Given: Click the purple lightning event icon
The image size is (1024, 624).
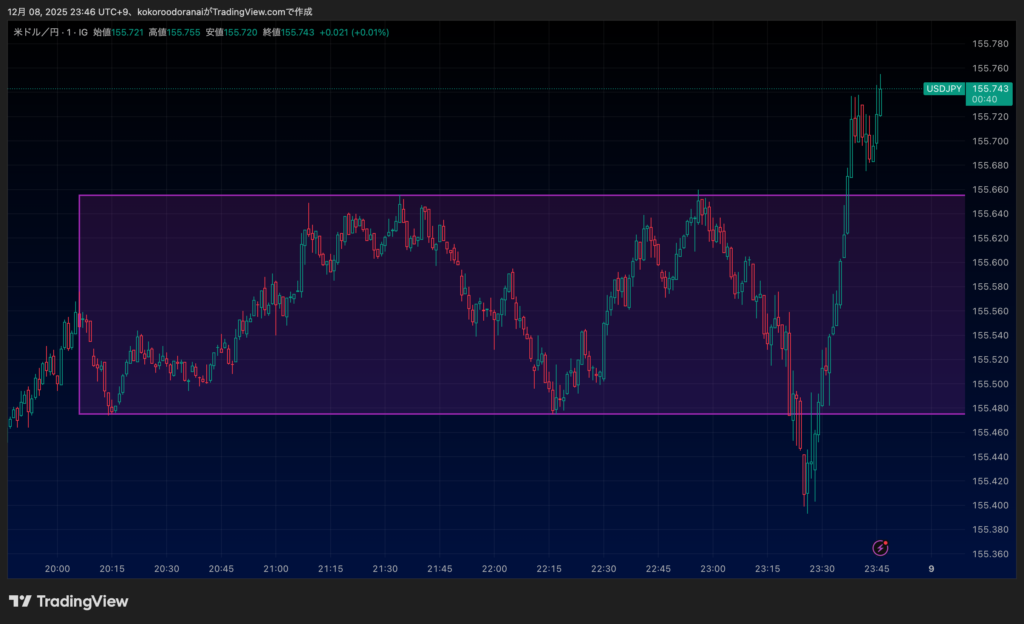Looking at the screenshot, I should pos(880,547).
